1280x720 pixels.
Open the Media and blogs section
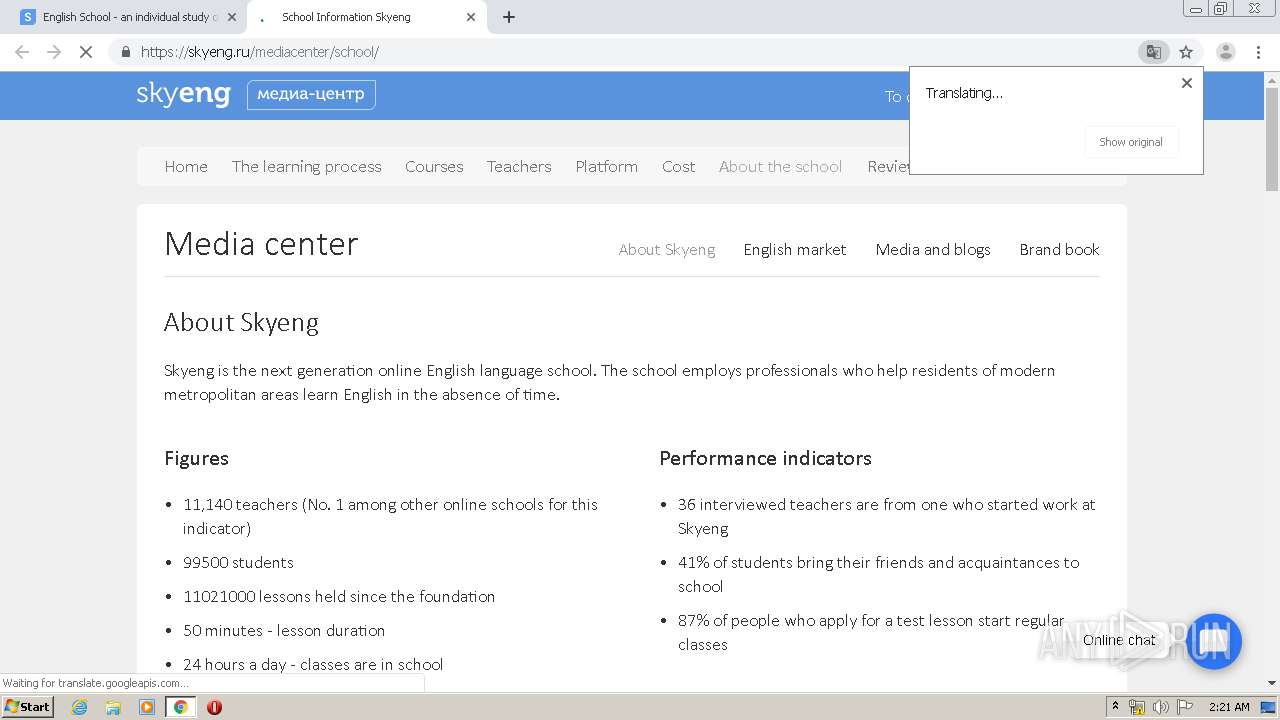coord(933,250)
